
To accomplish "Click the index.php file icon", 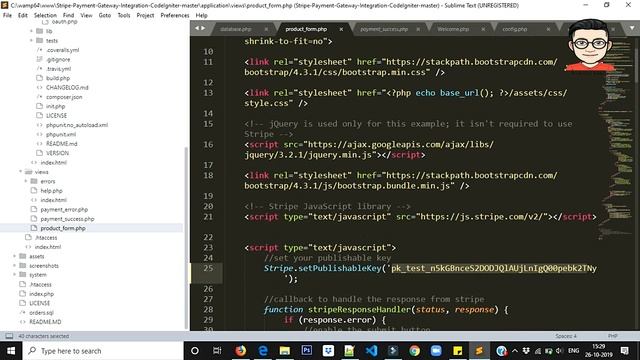I will (22, 294).
